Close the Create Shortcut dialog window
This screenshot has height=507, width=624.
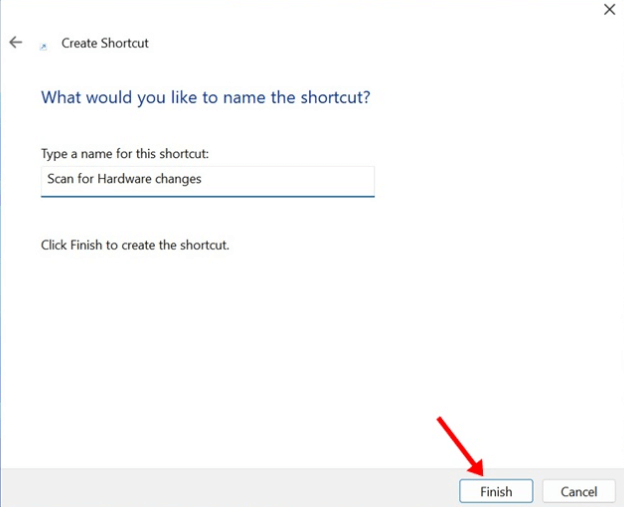[608, 9]
